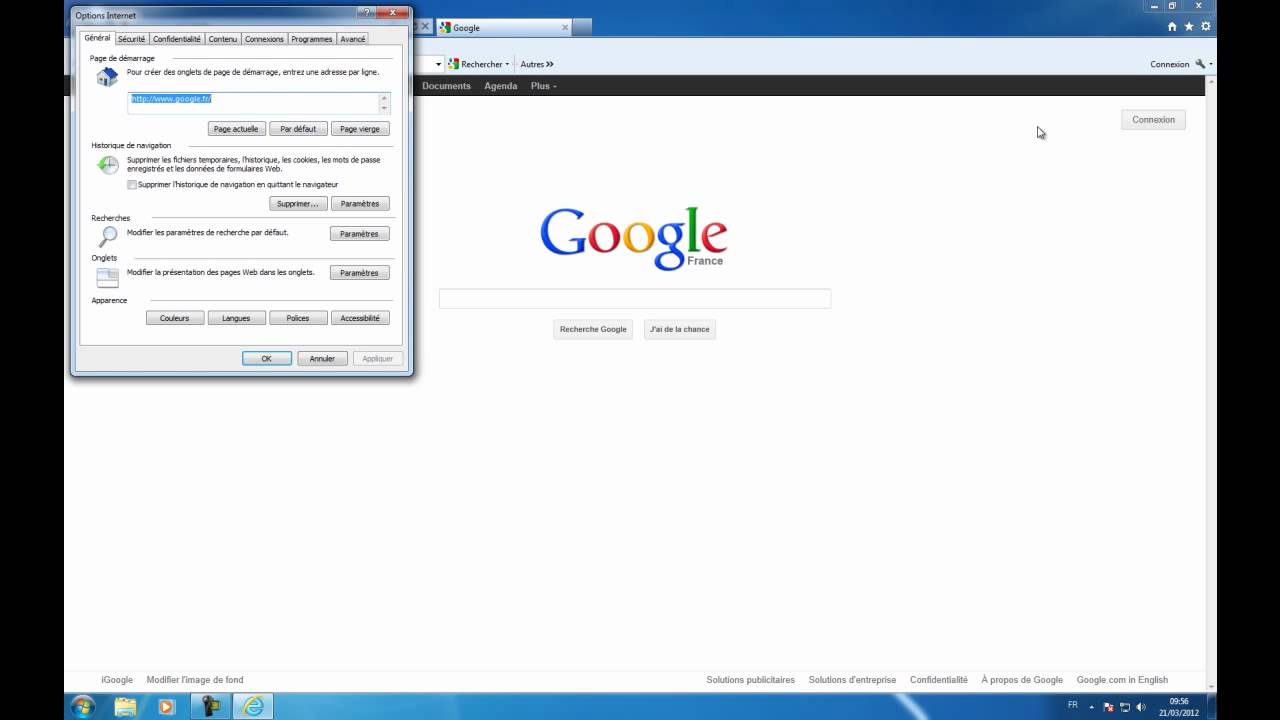Screen dimensions: 1280x720
Task: Click the camera application taskbar icon
Action: (211, 706)
